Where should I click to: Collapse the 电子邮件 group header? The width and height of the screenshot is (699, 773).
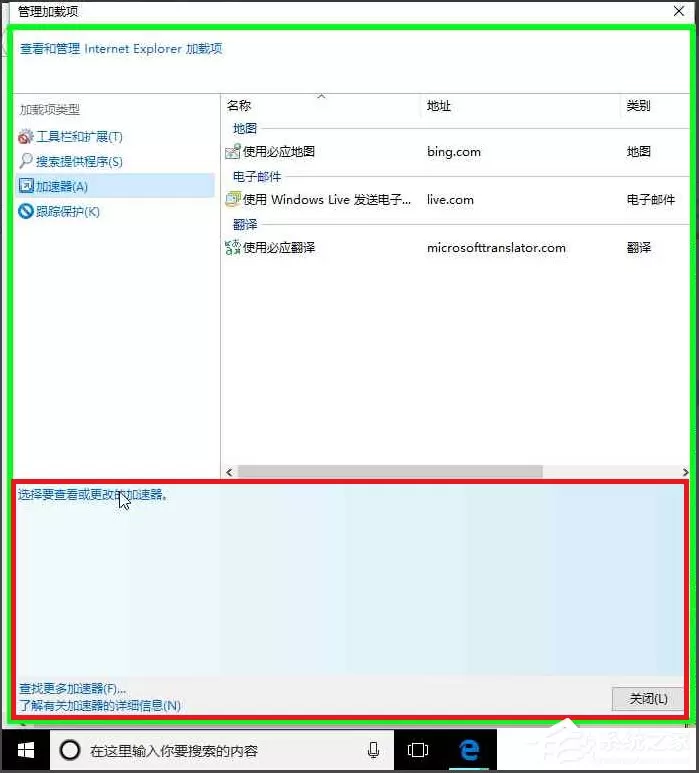coord(257,176)
